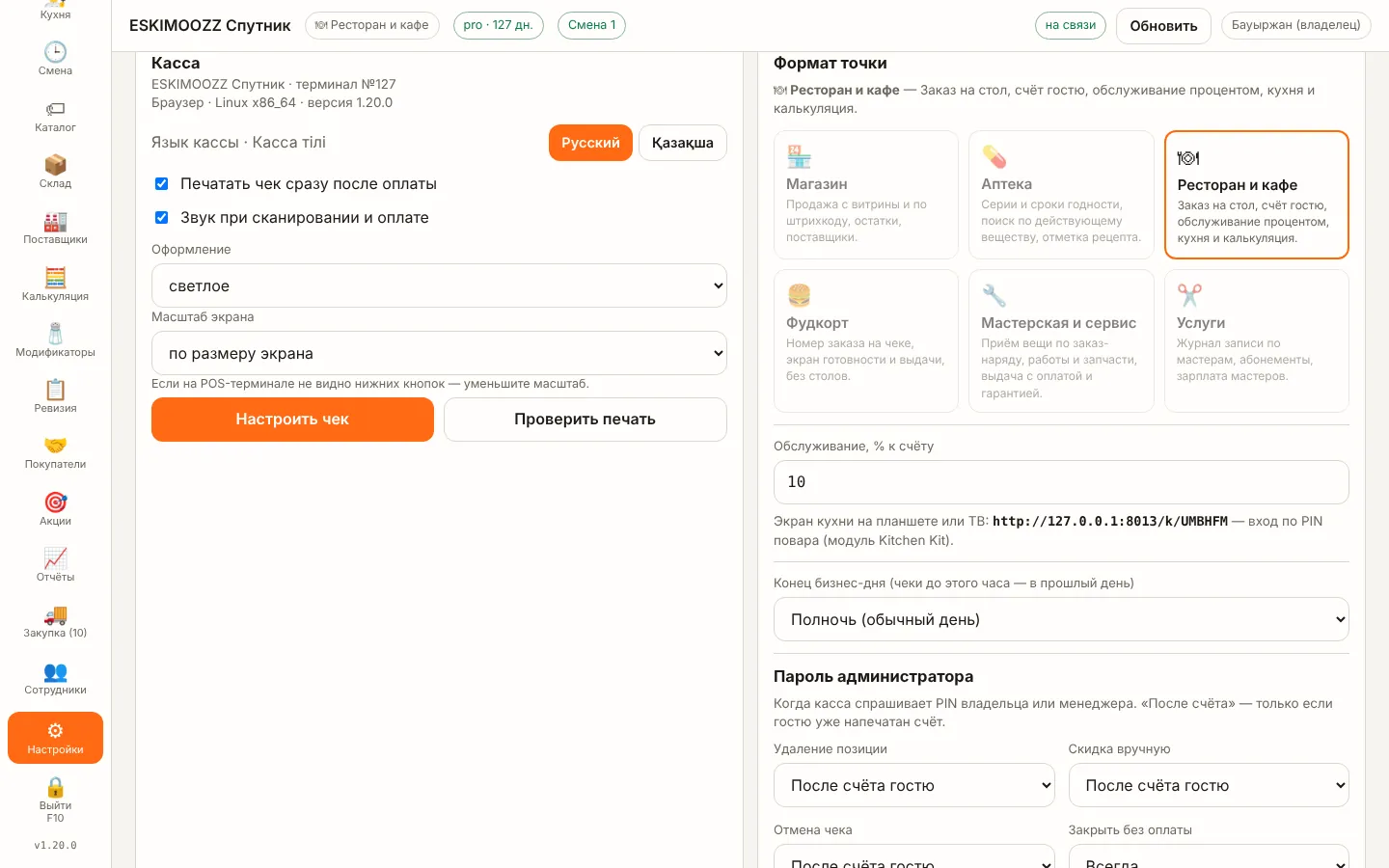This screenshot has height=868, width=1389.
Task: Open the Настройки sidebar tab
Action: (x=55, y=738)
